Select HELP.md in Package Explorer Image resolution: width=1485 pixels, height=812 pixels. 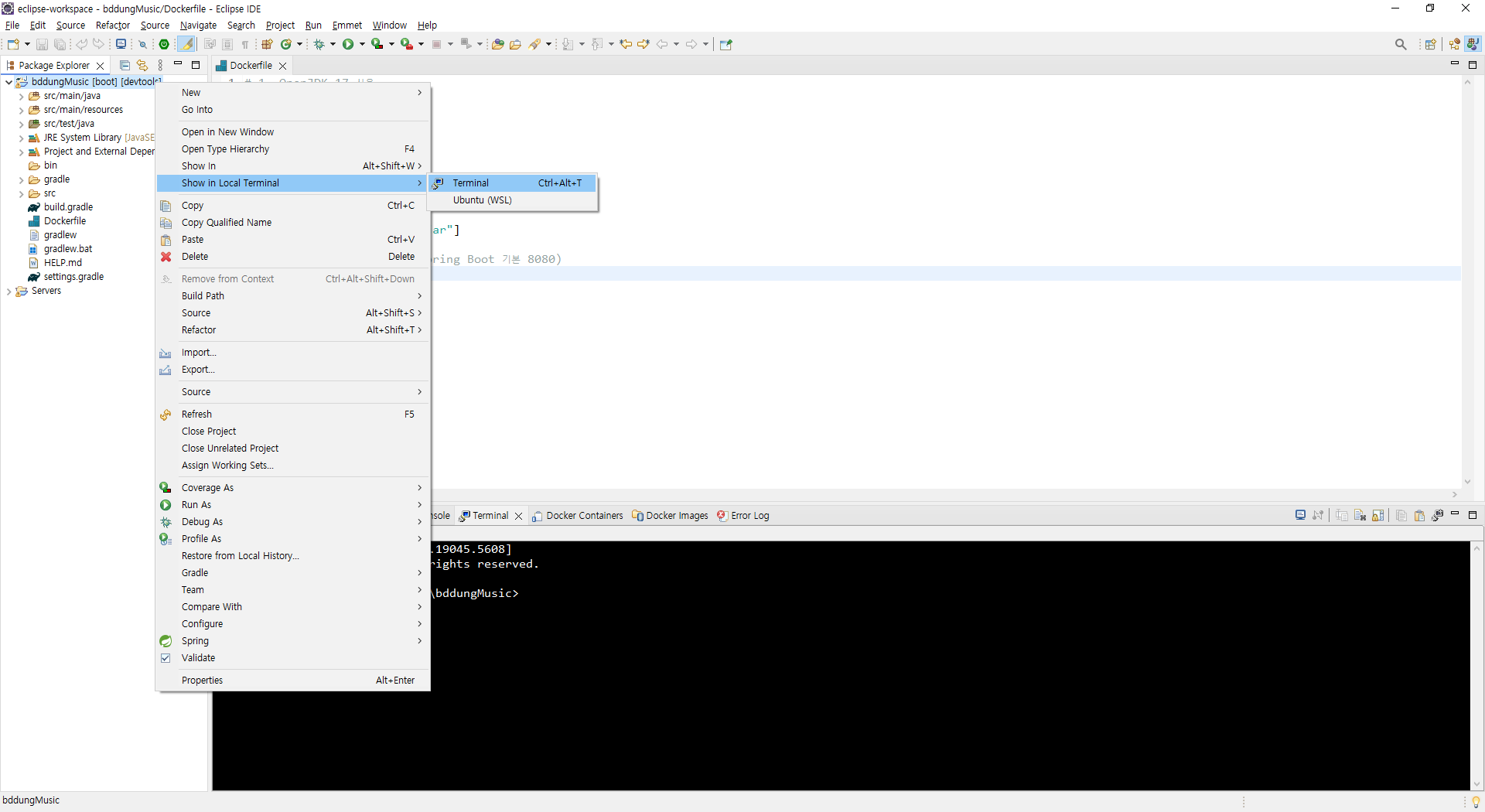(63, 263)
